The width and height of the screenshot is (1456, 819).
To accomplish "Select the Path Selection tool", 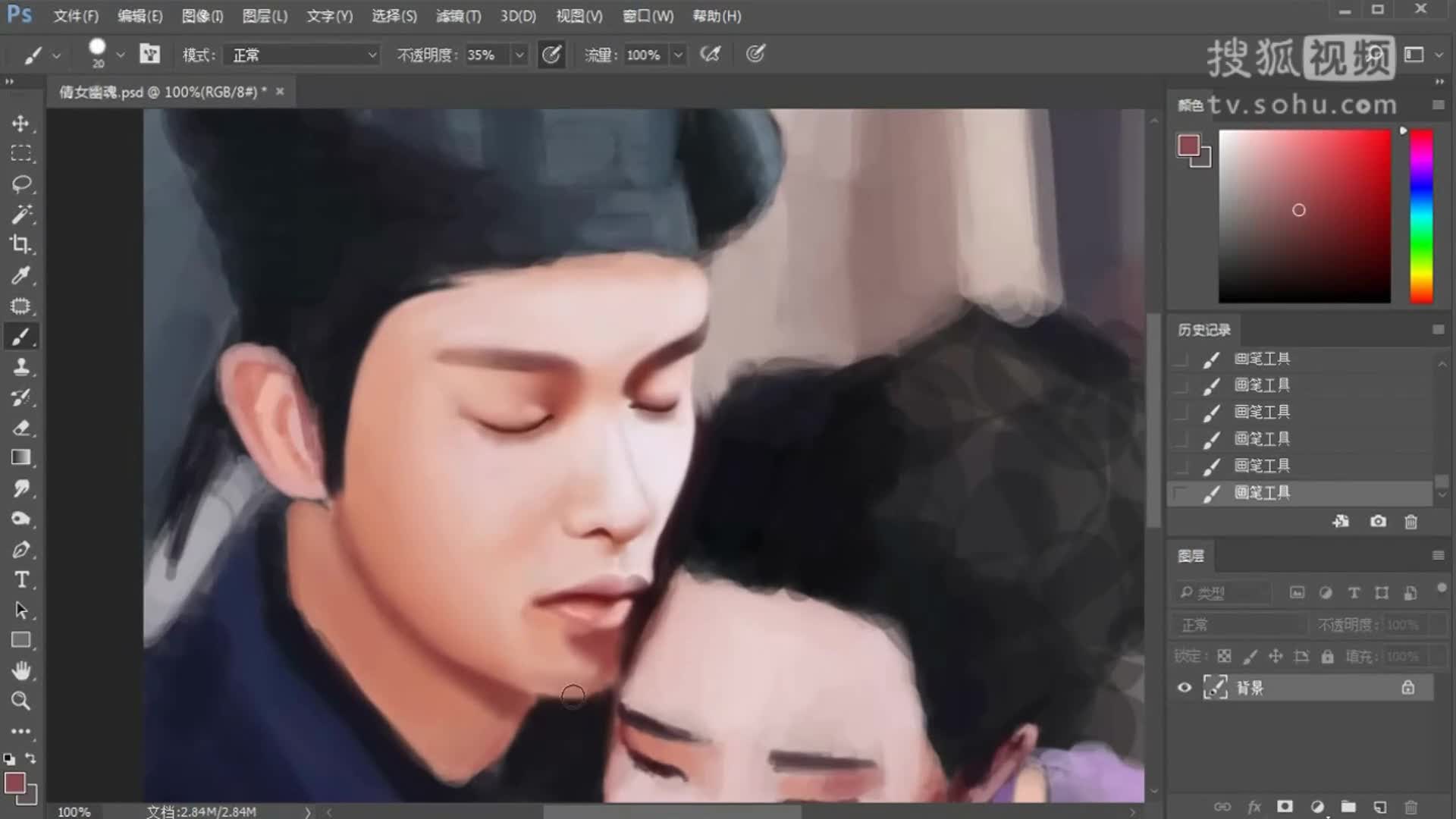I will [20, 610].
